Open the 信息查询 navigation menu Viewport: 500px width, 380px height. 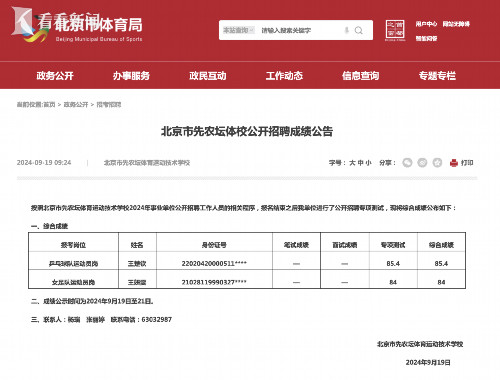(x=361, y=76)
